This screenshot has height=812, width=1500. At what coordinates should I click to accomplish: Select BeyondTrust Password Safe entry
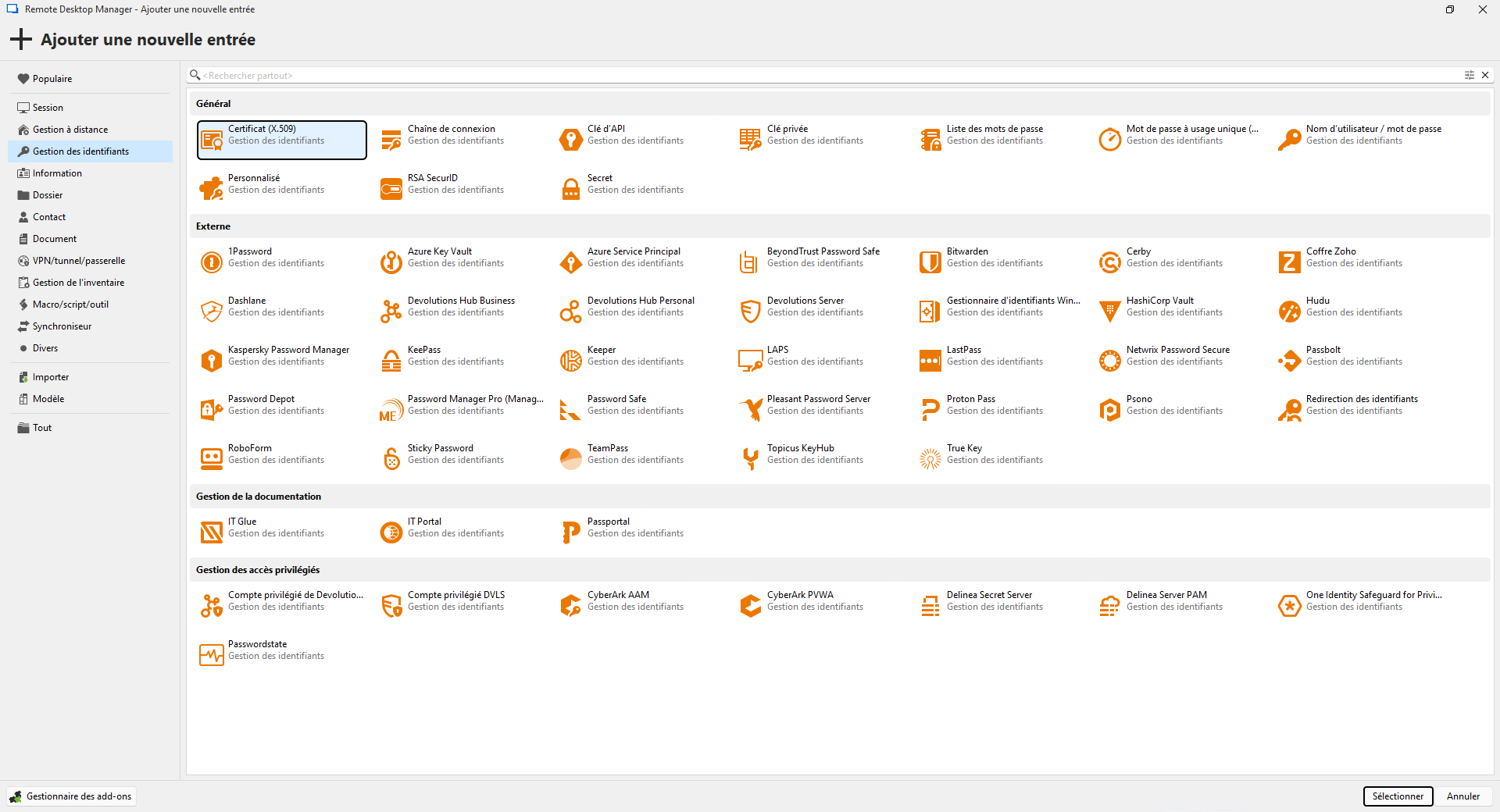821,262
